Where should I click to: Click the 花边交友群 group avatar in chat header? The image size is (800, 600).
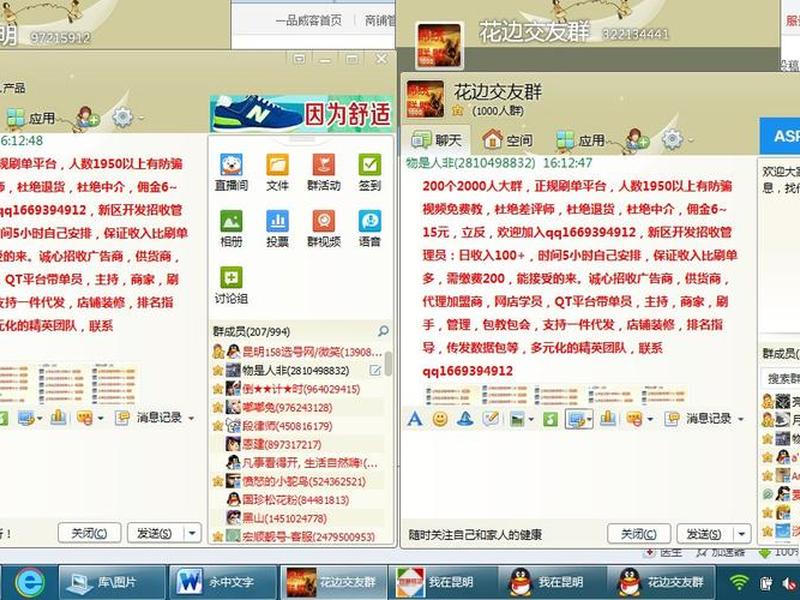(x=425, y=99)
